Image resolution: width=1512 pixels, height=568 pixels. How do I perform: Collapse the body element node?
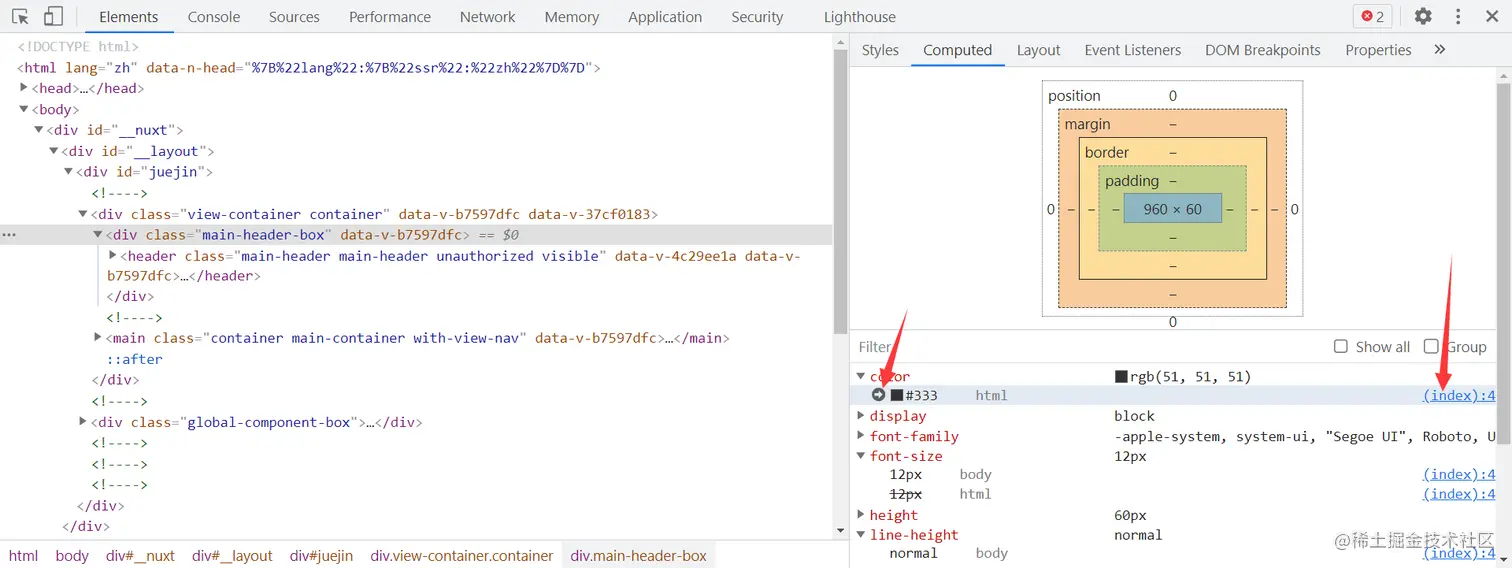pyautogui.click(x=25, y=109)
